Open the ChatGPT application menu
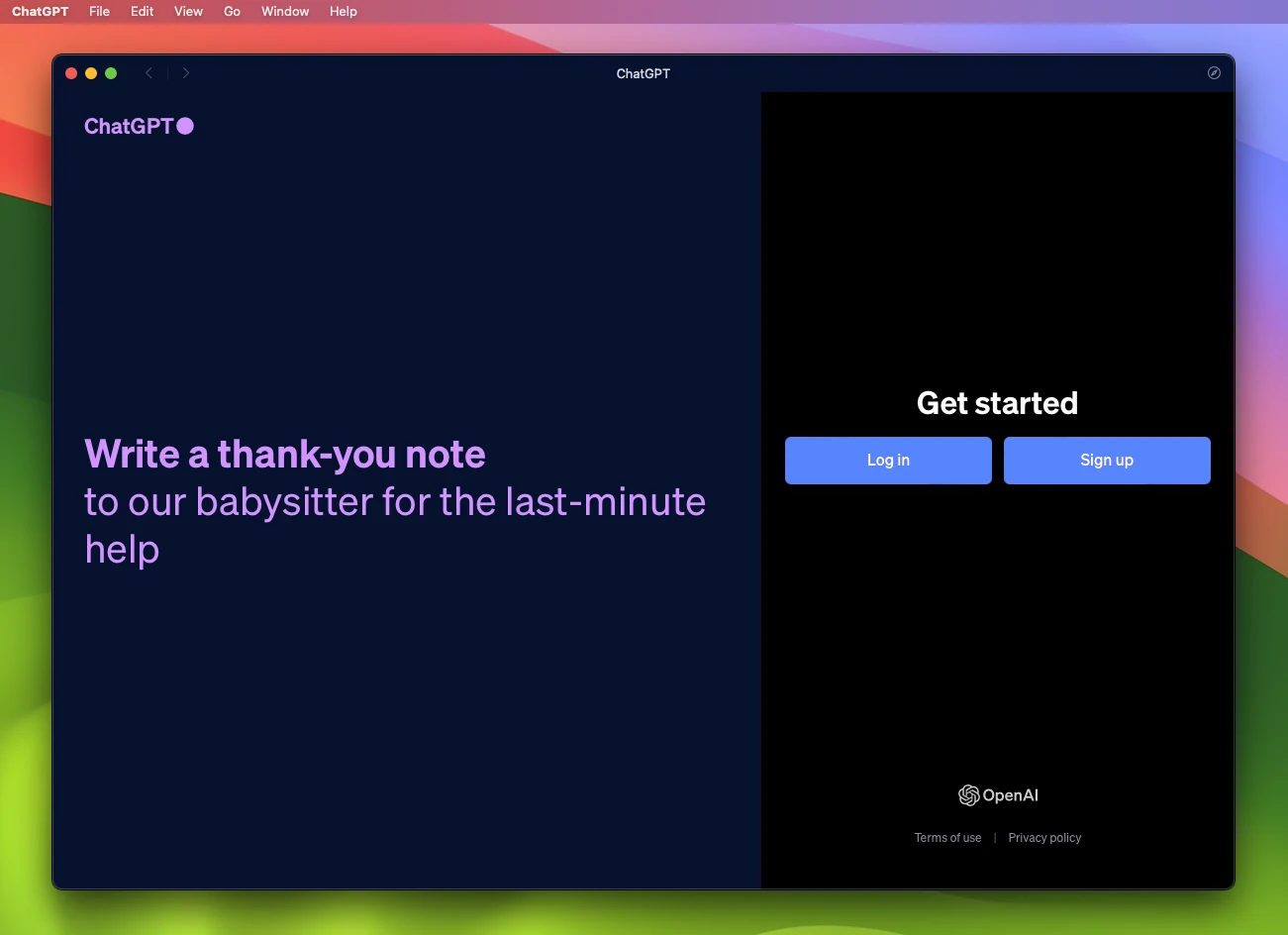1288x935 pixels. [40, 11]
